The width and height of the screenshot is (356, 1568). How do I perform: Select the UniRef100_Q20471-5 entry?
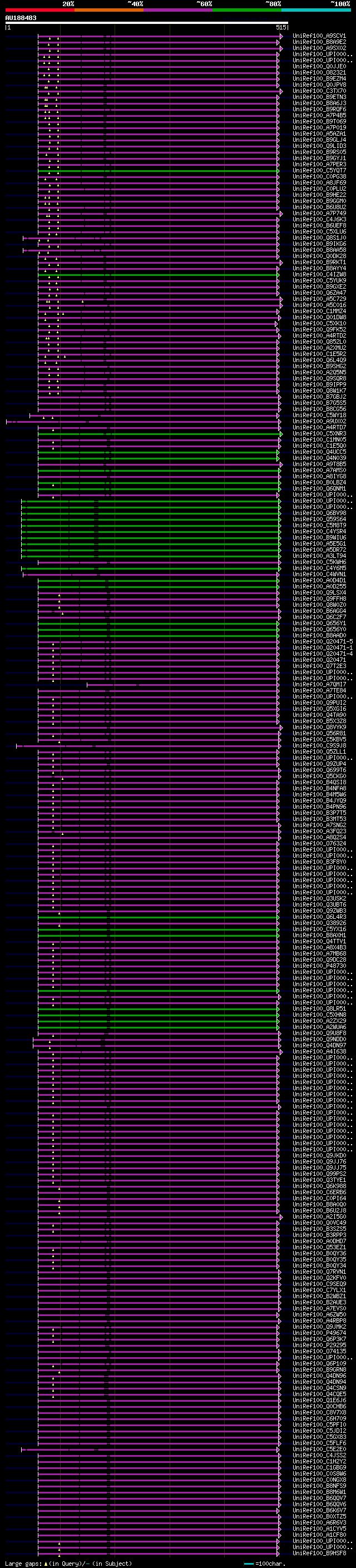323,641
